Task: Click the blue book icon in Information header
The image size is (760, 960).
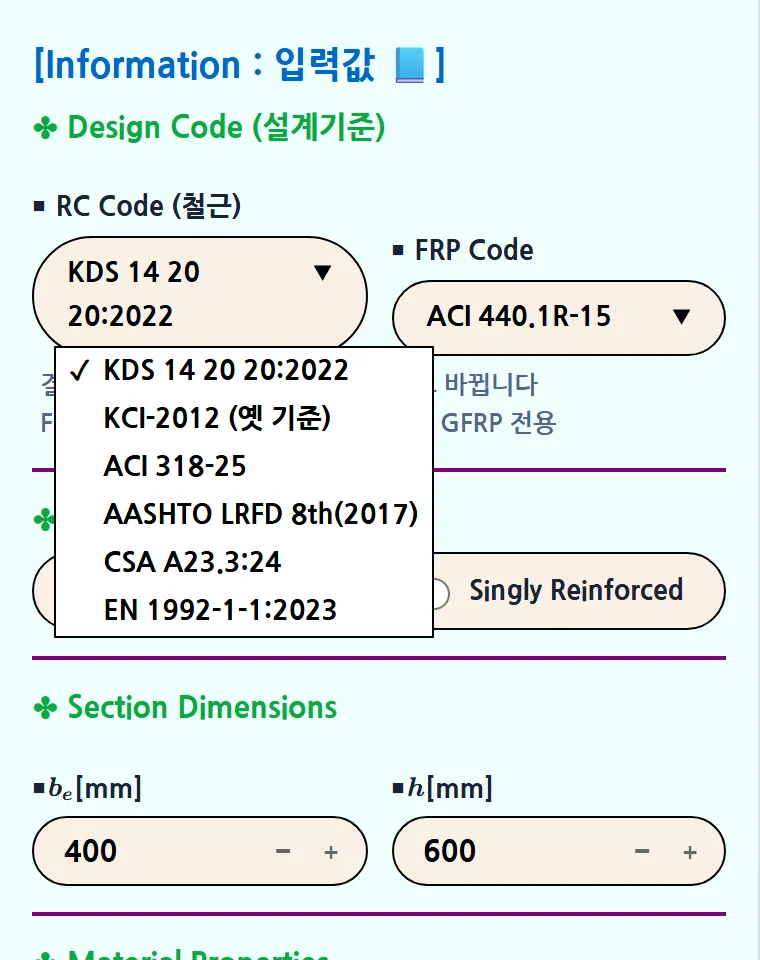Action: point(410,65)
